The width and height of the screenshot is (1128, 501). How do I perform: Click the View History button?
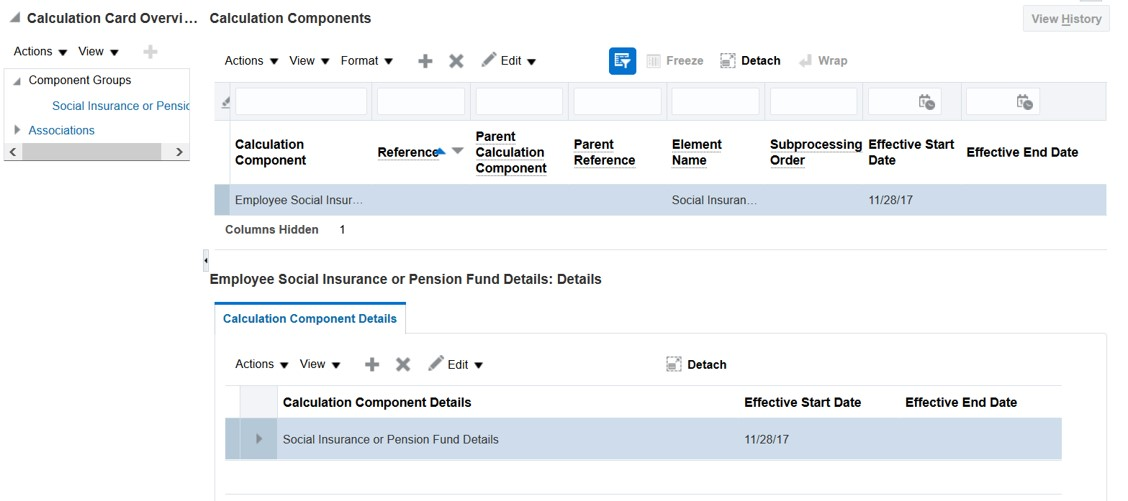click(1066, 19)
